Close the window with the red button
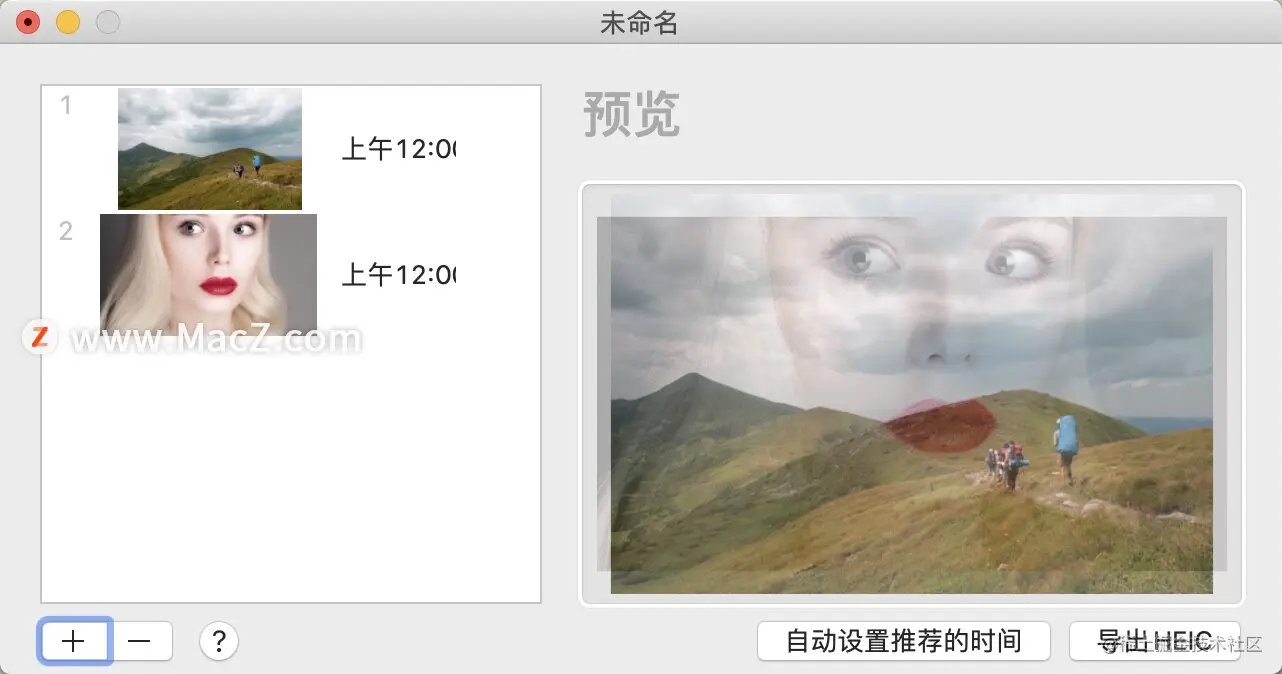This screenshot has width=1282, height=674. pyautogui.click(x=28, y=22)
